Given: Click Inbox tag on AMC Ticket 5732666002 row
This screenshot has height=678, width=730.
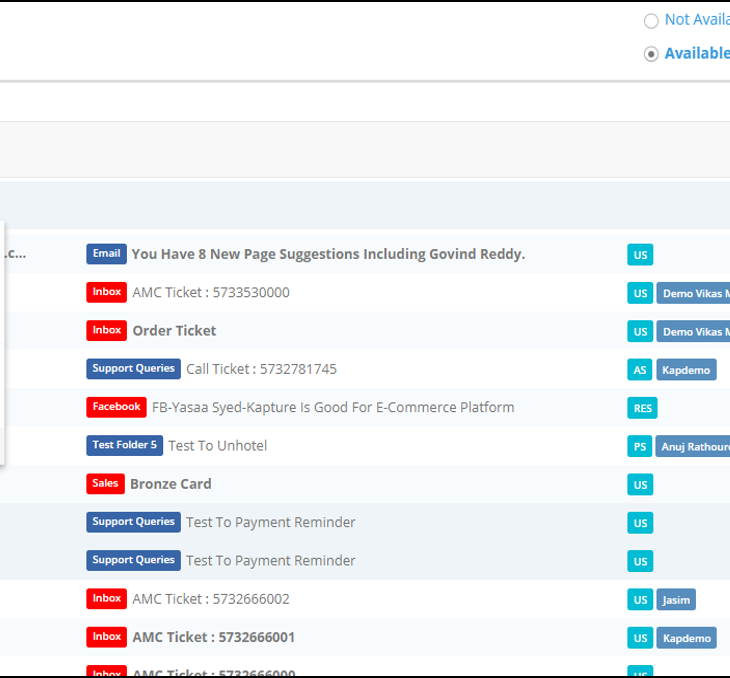Looking at the screenshot, I should click(106, 599).
